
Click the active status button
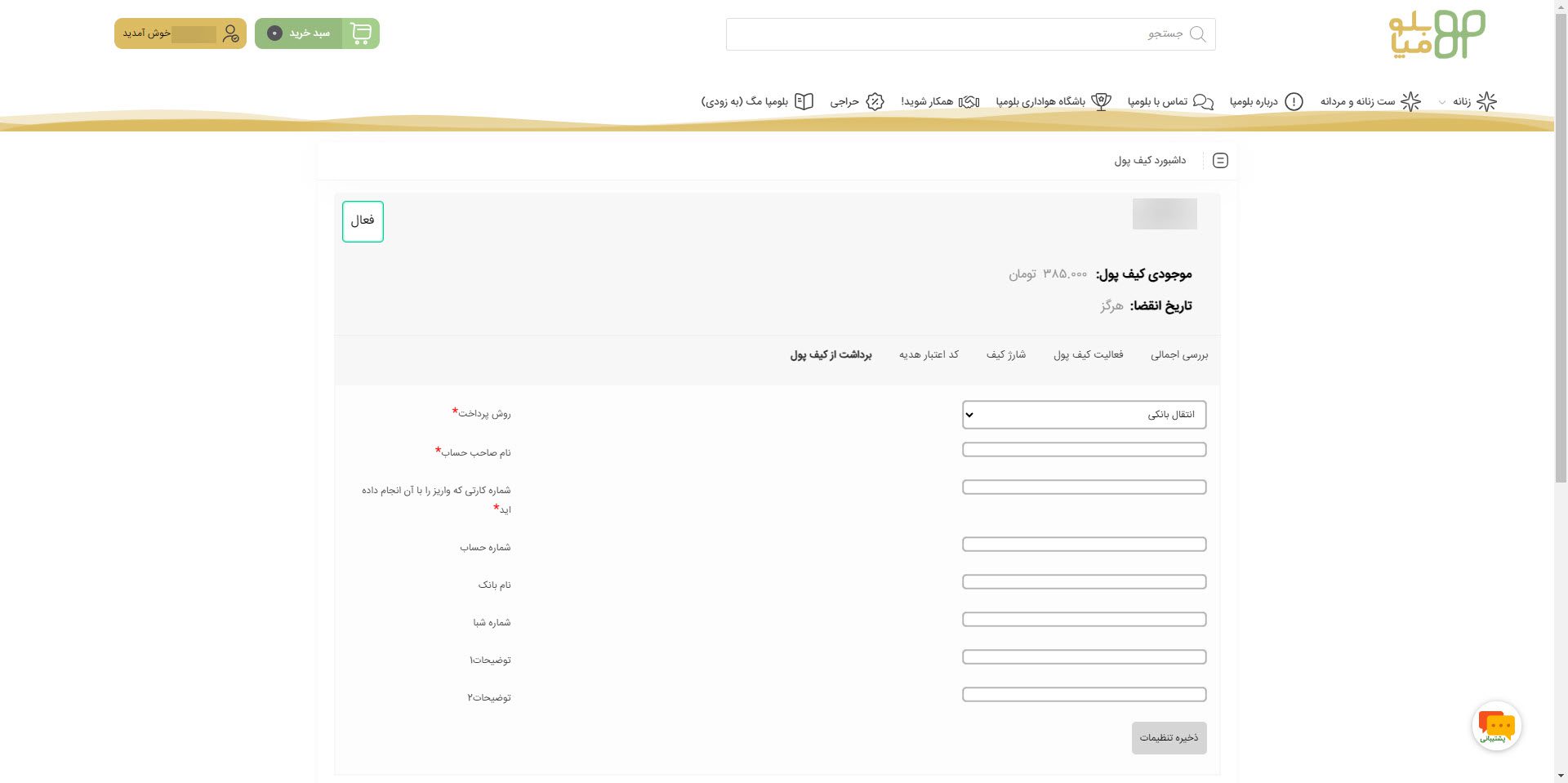(363, 221)
